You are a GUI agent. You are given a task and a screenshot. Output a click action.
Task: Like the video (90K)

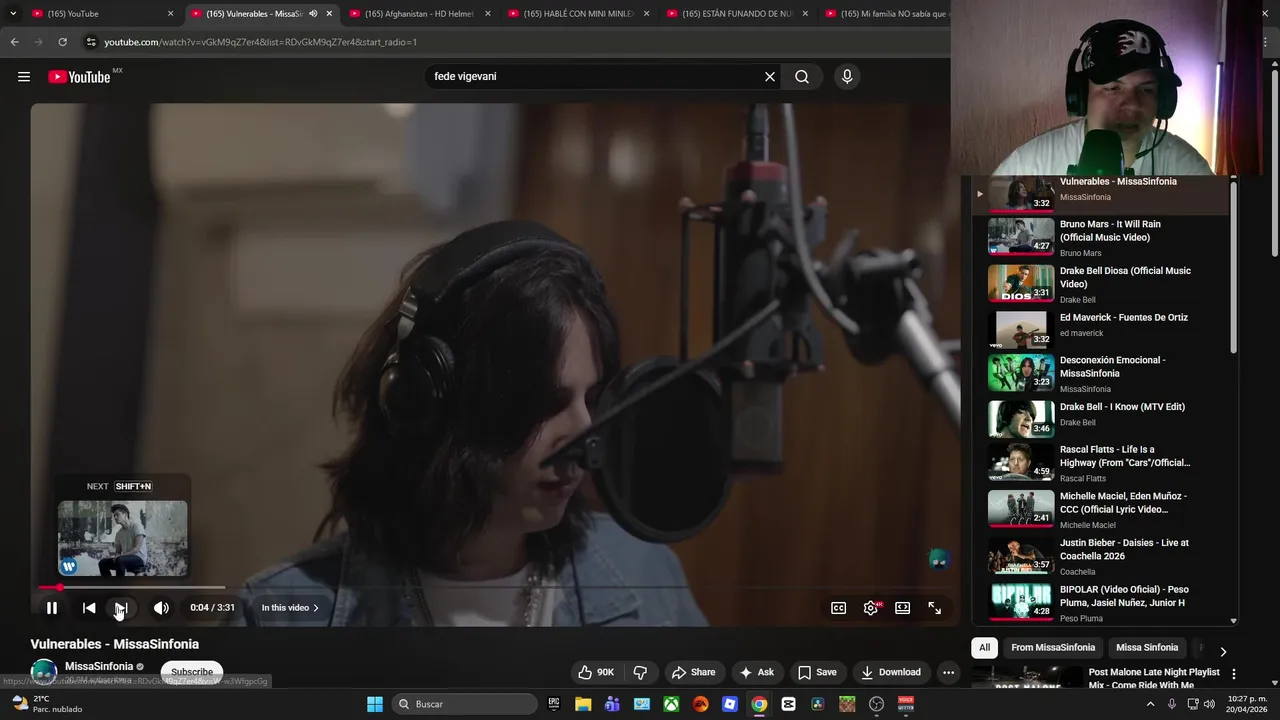pyautogui.click(x=597, y=672)
